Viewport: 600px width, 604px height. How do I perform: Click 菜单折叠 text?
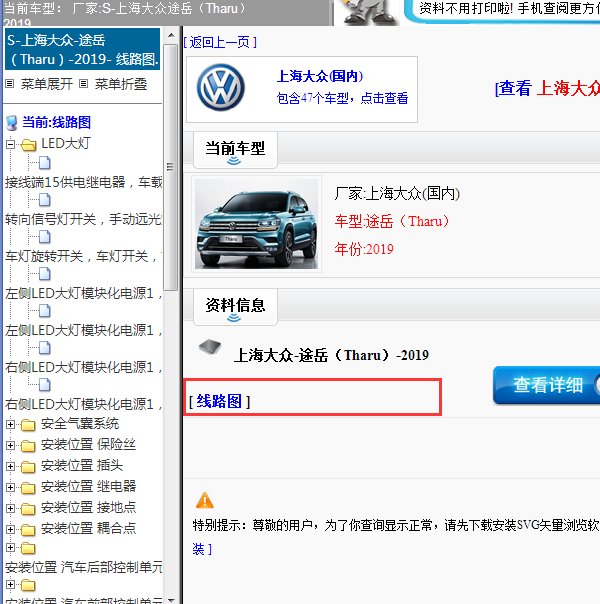[x=121, y=84]
